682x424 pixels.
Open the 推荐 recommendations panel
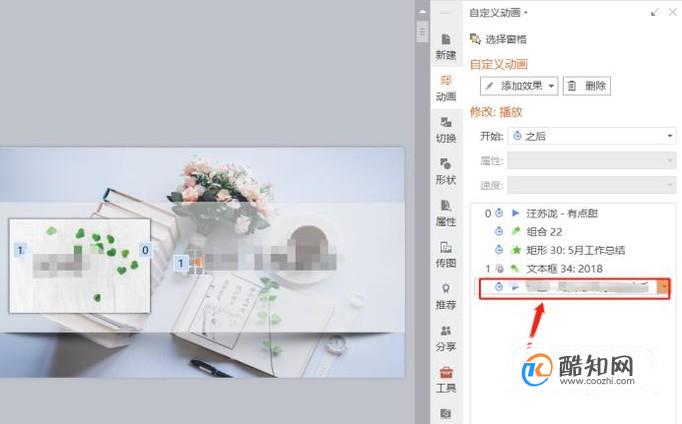click(445, 297)
